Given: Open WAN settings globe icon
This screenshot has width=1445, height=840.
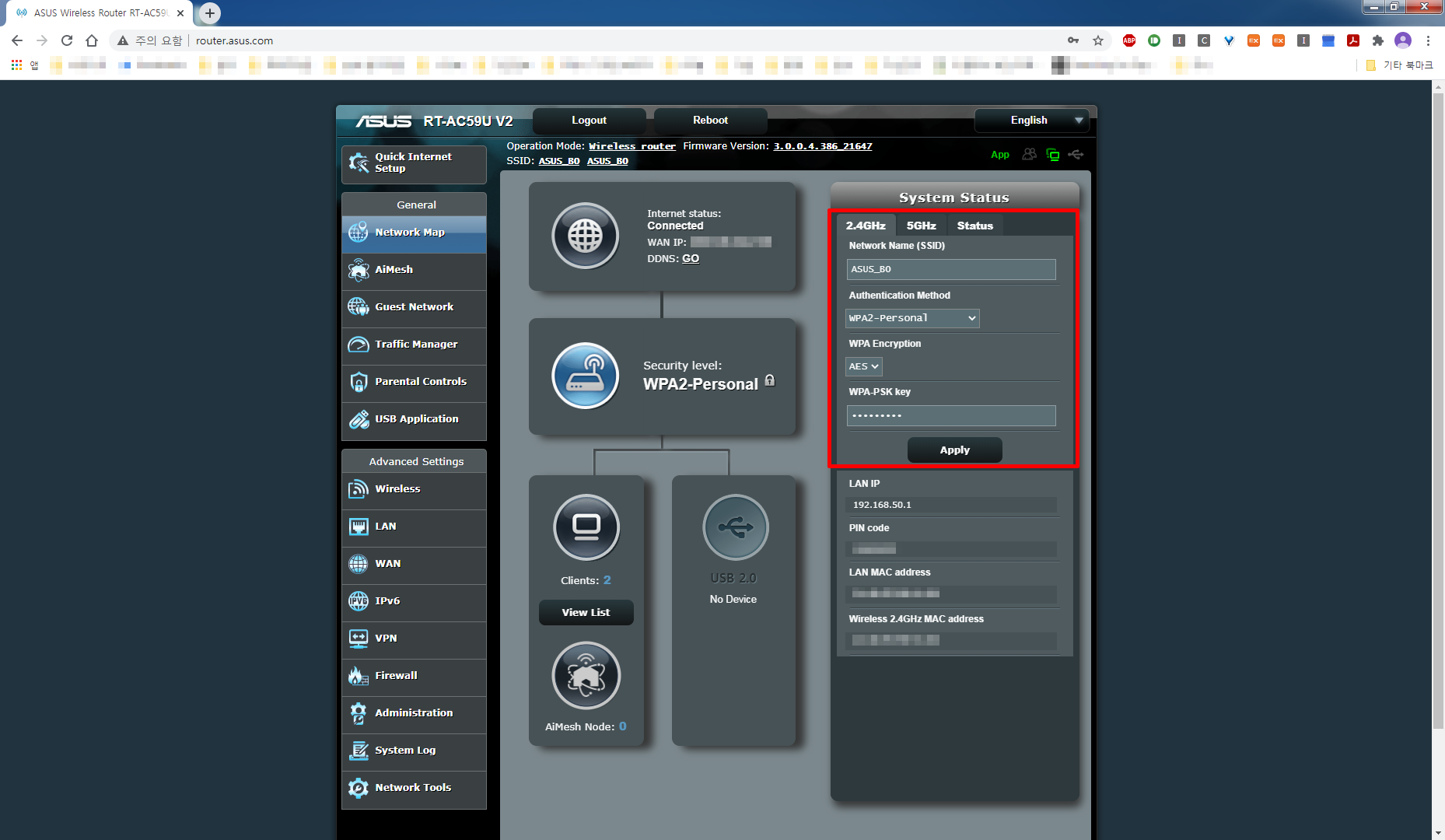Looking at the screenshot, I should [359, 563].
